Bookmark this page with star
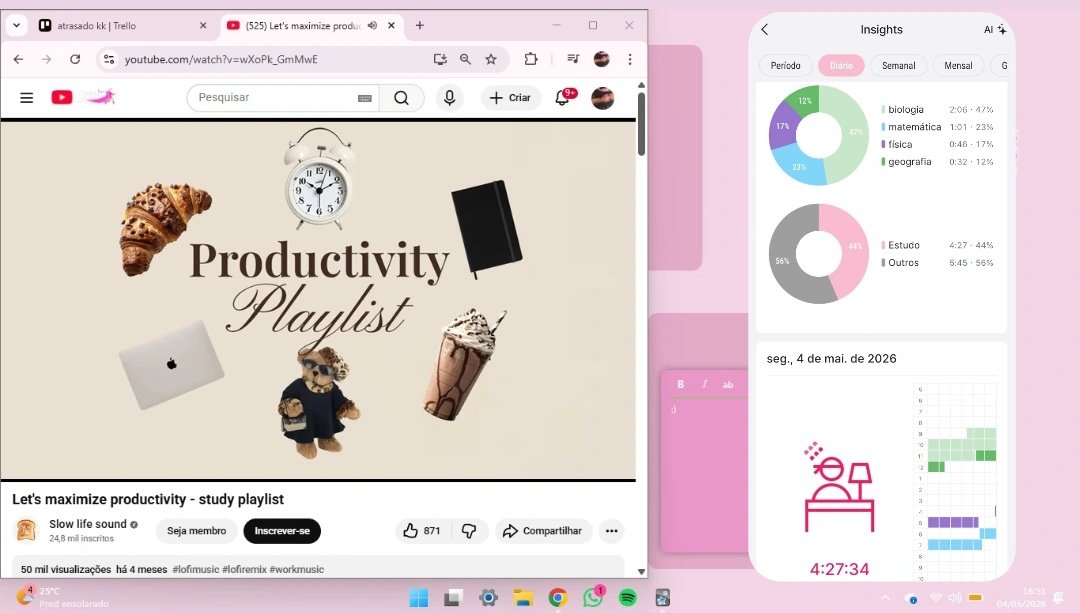 (x=491, y=59)
